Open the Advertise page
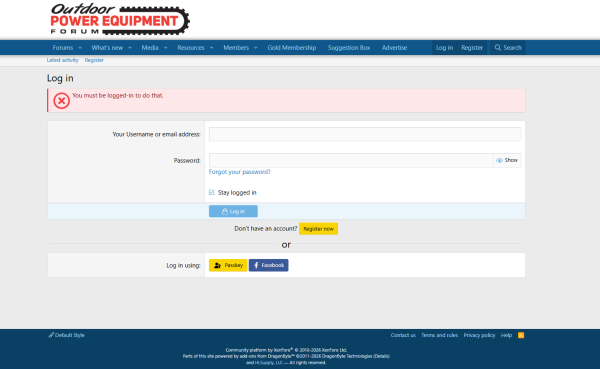The image size is (600, 369). [x=395, y=48]
